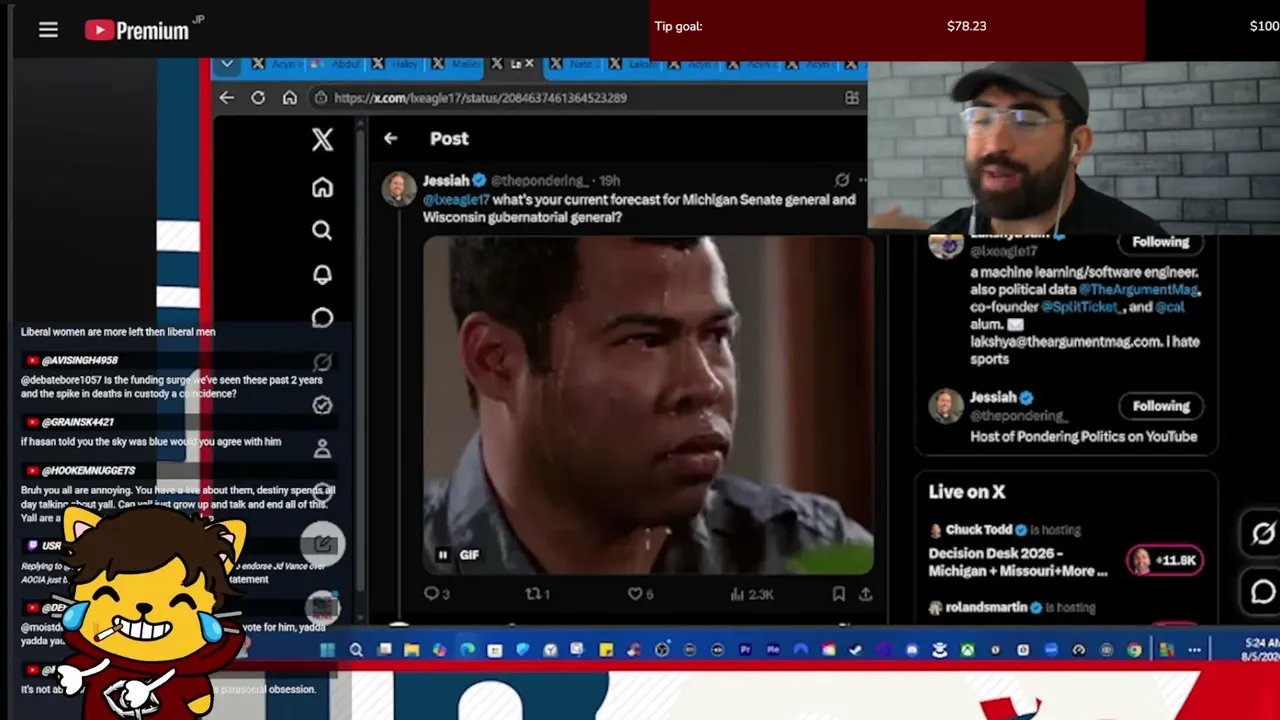Image resolution: width=1280 pixels, height=720 pixels.
Task: Switch to the Laksh browser tab
Action: [x=634, y=64]
